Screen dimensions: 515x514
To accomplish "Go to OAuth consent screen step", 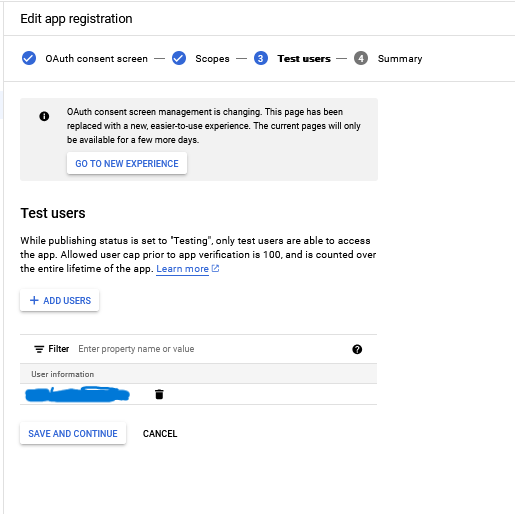I will (96, 59).
